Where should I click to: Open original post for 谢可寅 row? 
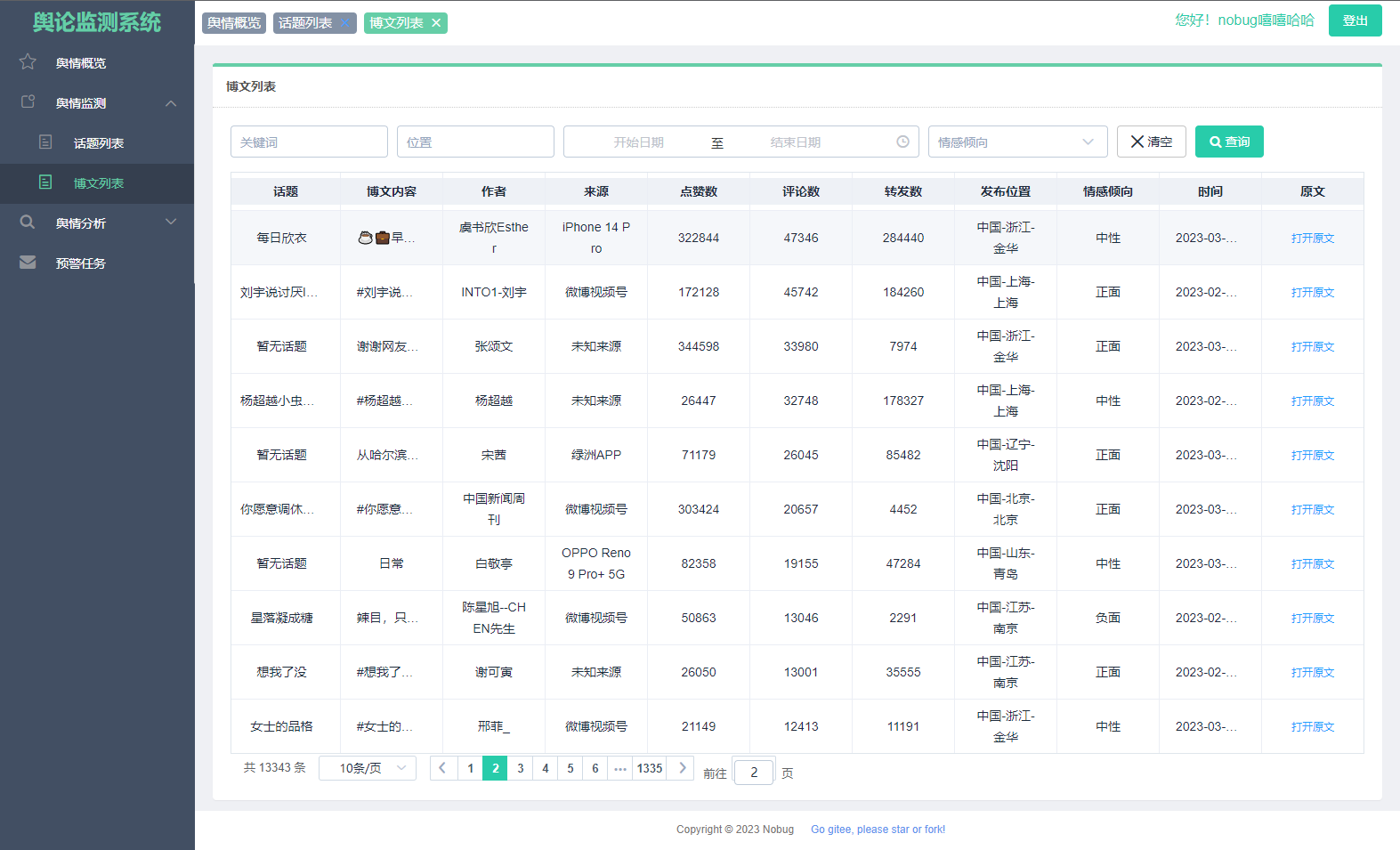(1313, 672)
